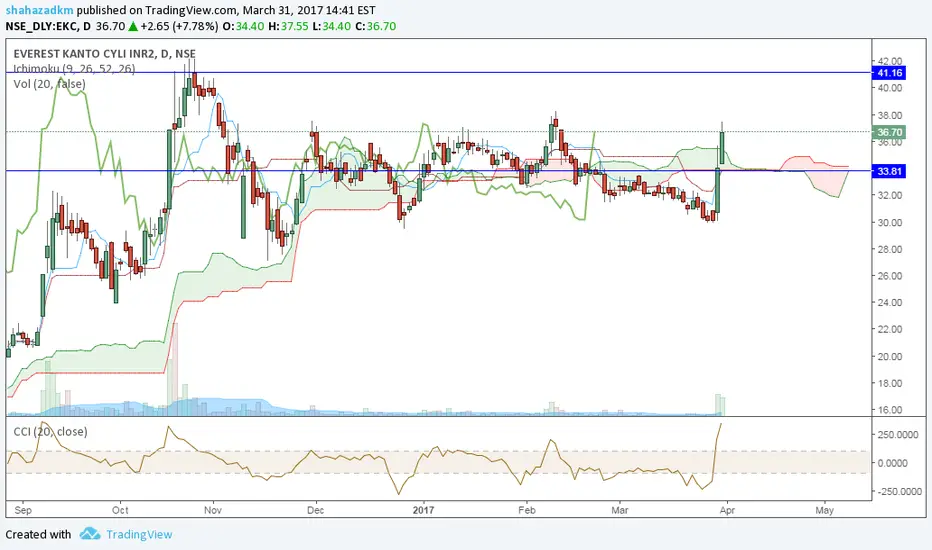
Task: Click the 18.00 price scale value
Action: (x=890, y=383)
